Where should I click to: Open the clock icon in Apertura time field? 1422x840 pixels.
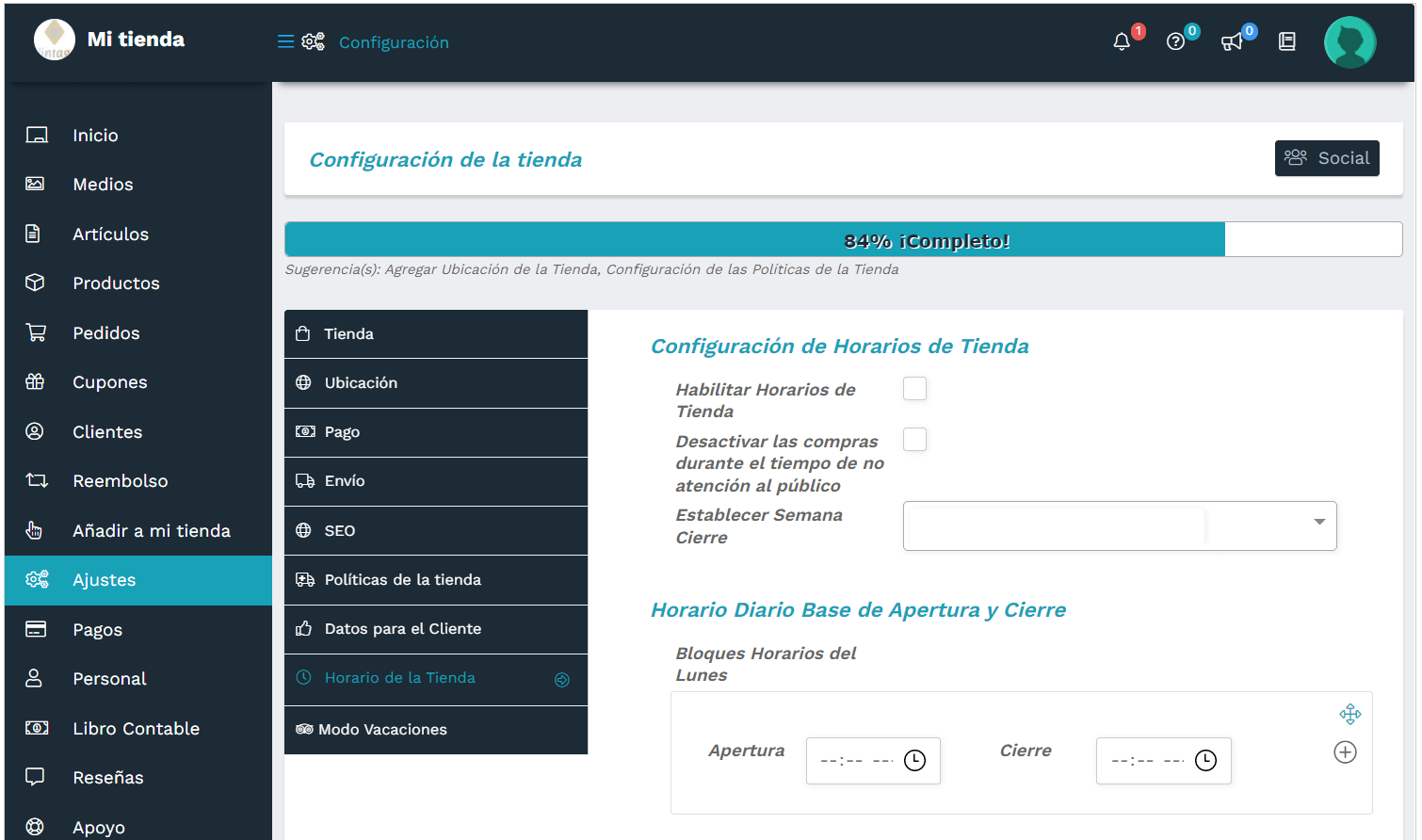tap(913, 760)
